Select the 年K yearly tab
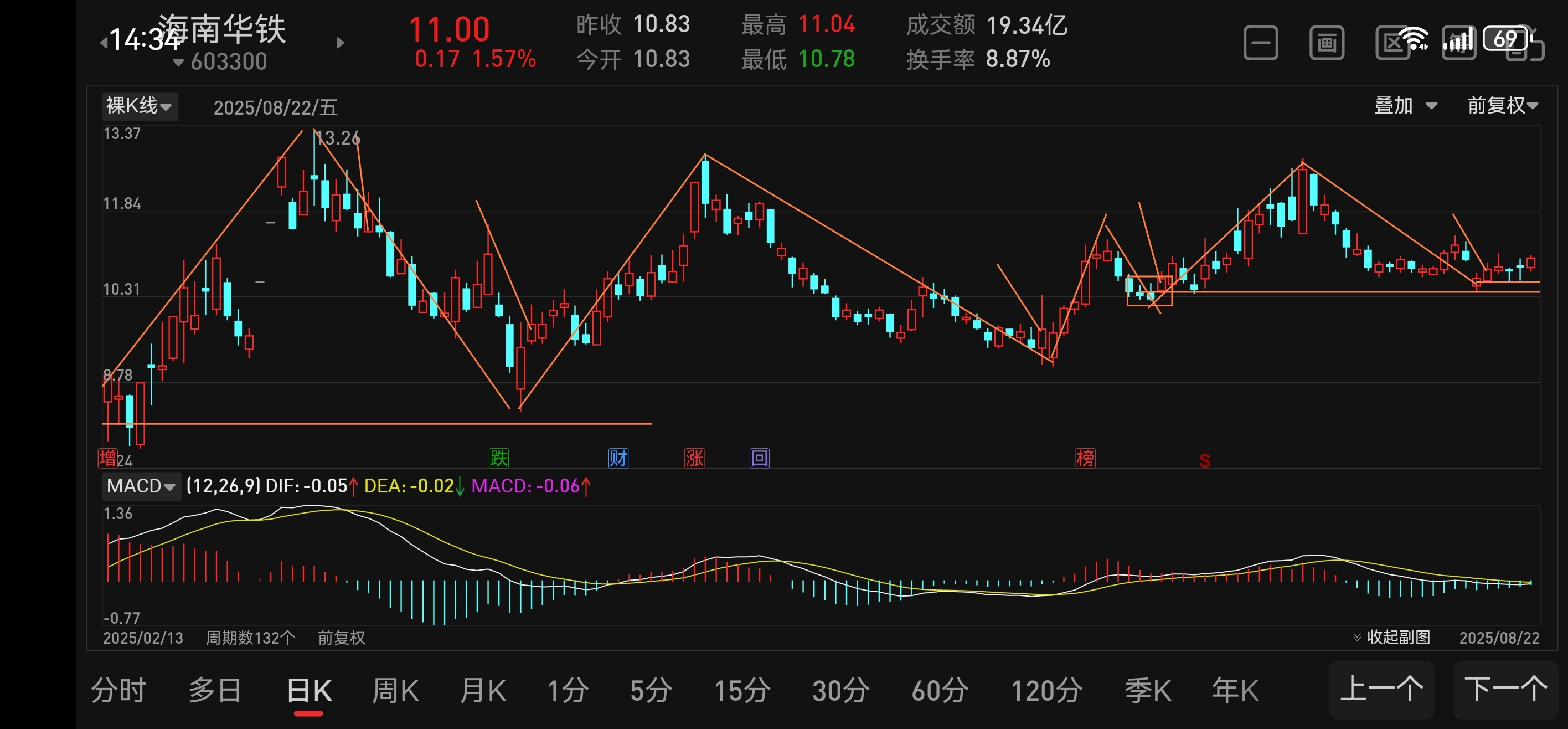 (x=1235, y=691)
